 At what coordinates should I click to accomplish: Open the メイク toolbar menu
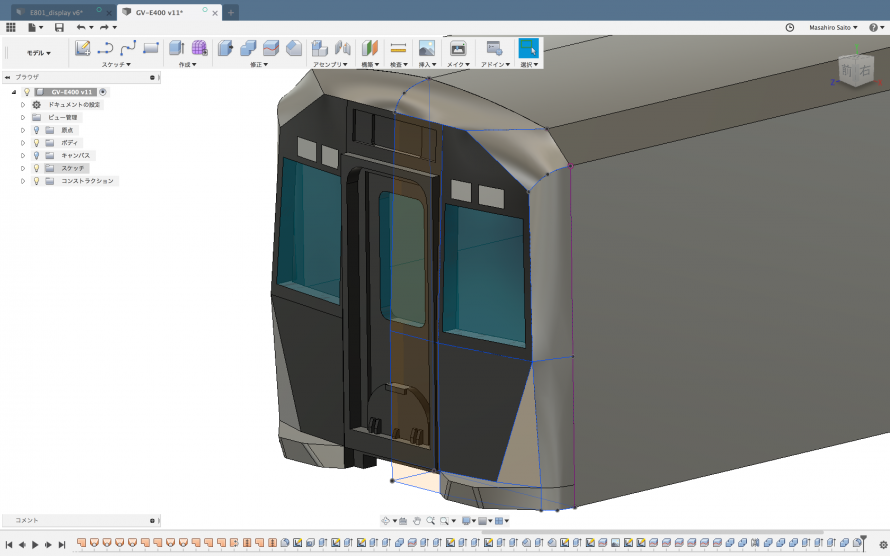click(x=458, y=65)
